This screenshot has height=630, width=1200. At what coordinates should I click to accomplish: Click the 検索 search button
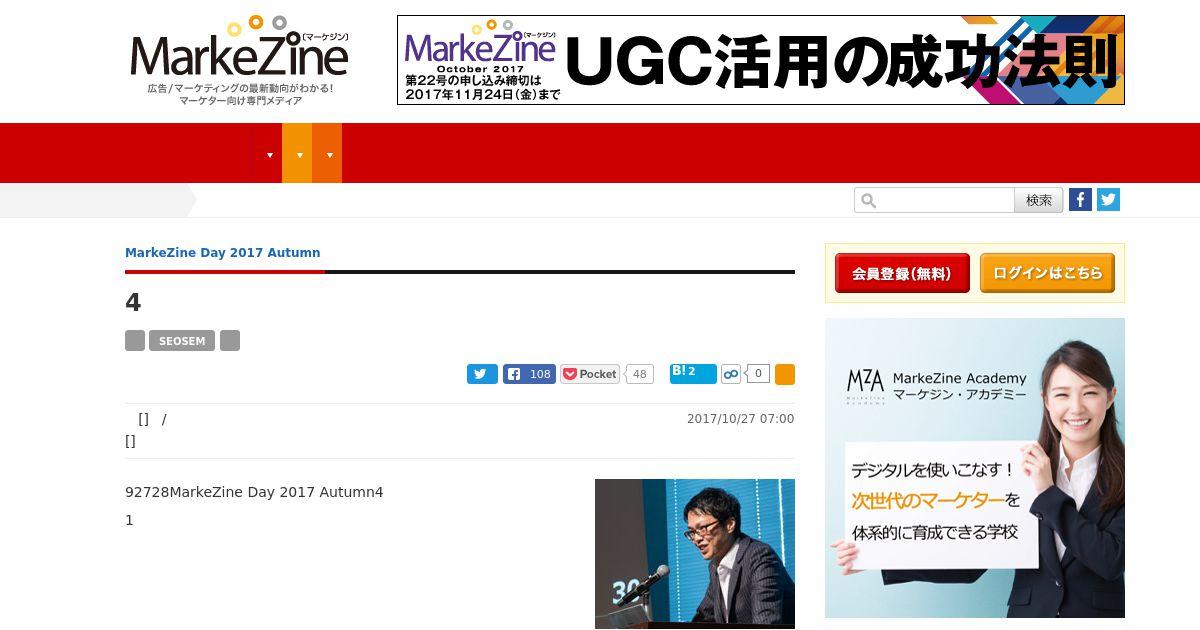coord(1038,200)
